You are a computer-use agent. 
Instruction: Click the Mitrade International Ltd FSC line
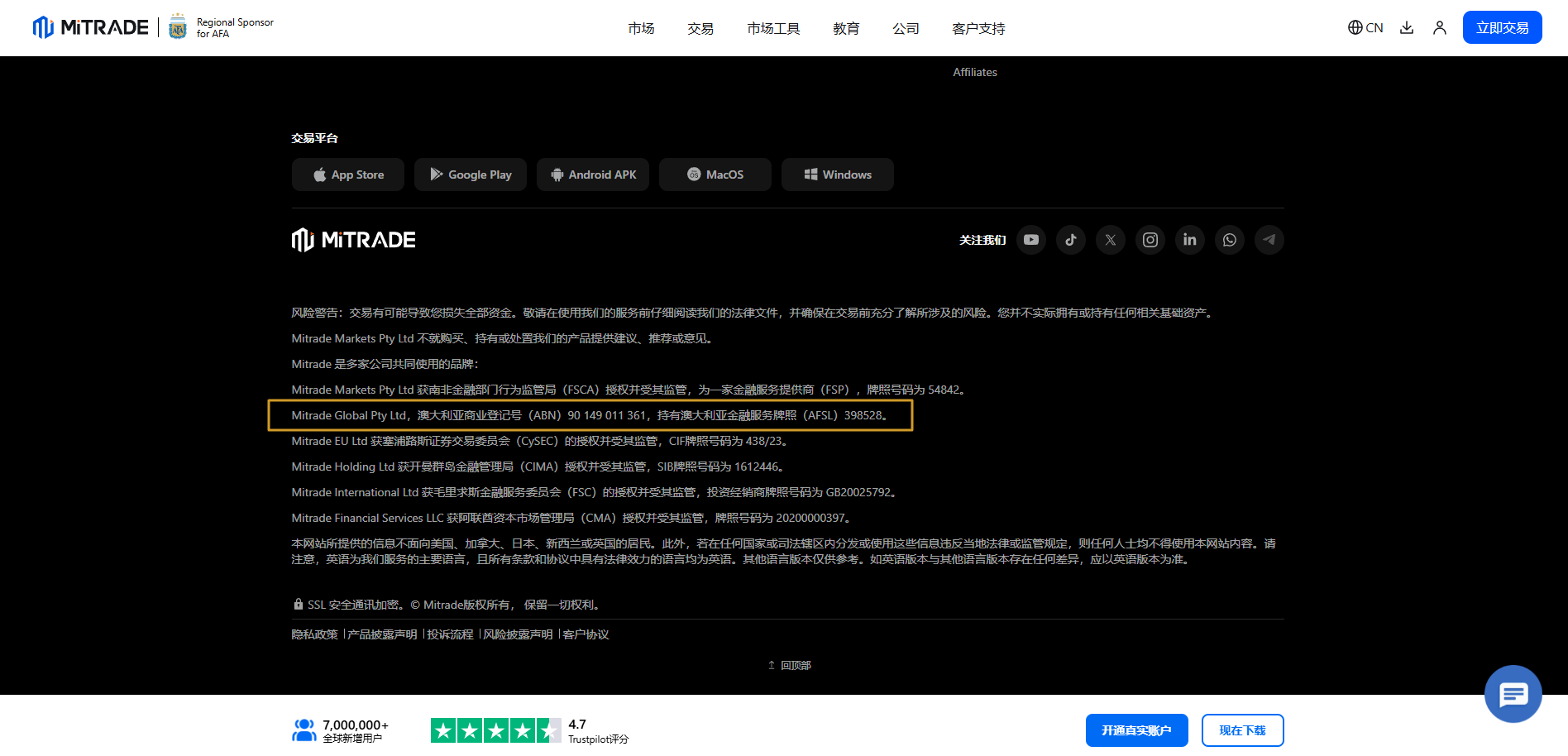[x=595, y=492]
